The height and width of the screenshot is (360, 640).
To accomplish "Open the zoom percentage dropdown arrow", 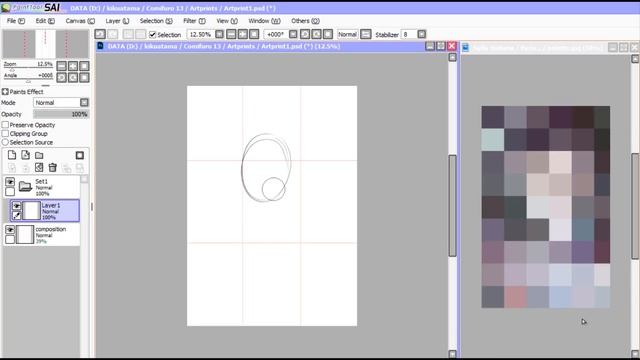I will 219,34.
